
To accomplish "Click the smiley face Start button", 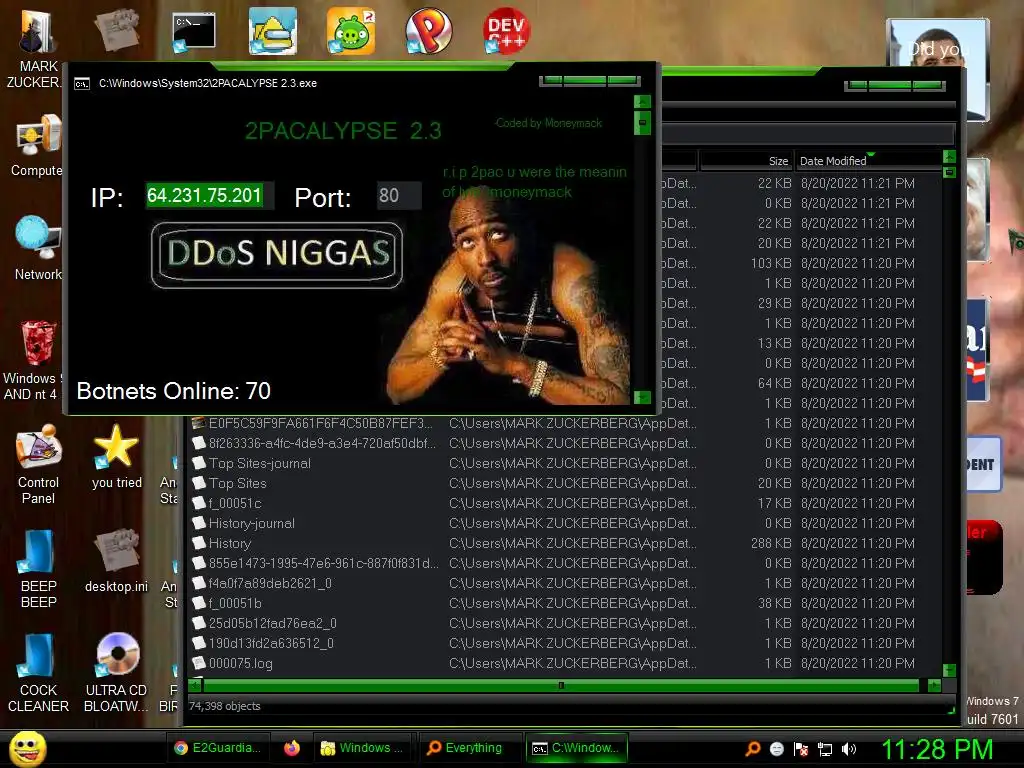I will [x=27, y=748].
